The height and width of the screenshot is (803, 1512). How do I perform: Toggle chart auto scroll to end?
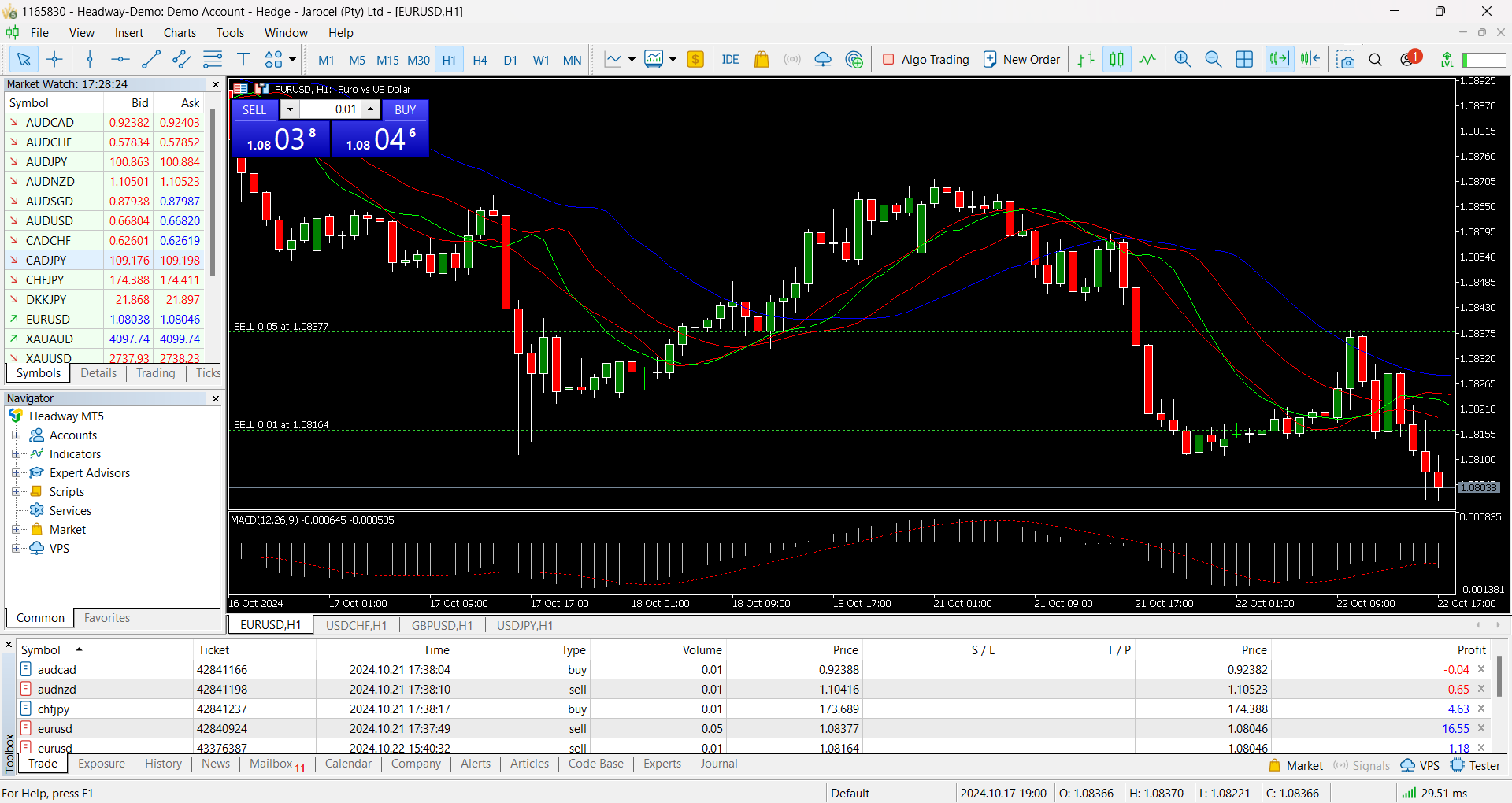[x=1279, y=60]
